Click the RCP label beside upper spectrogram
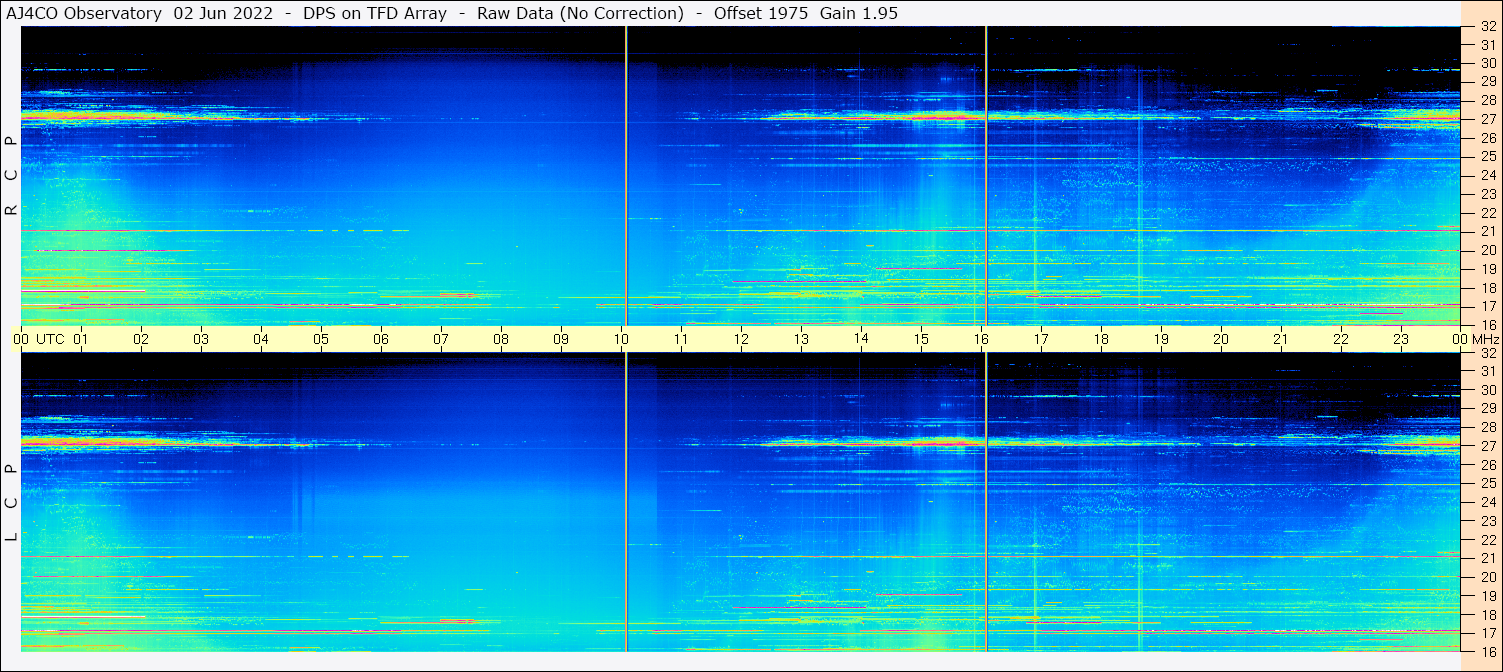The image size is (1503, 672). tap(11, 175)
